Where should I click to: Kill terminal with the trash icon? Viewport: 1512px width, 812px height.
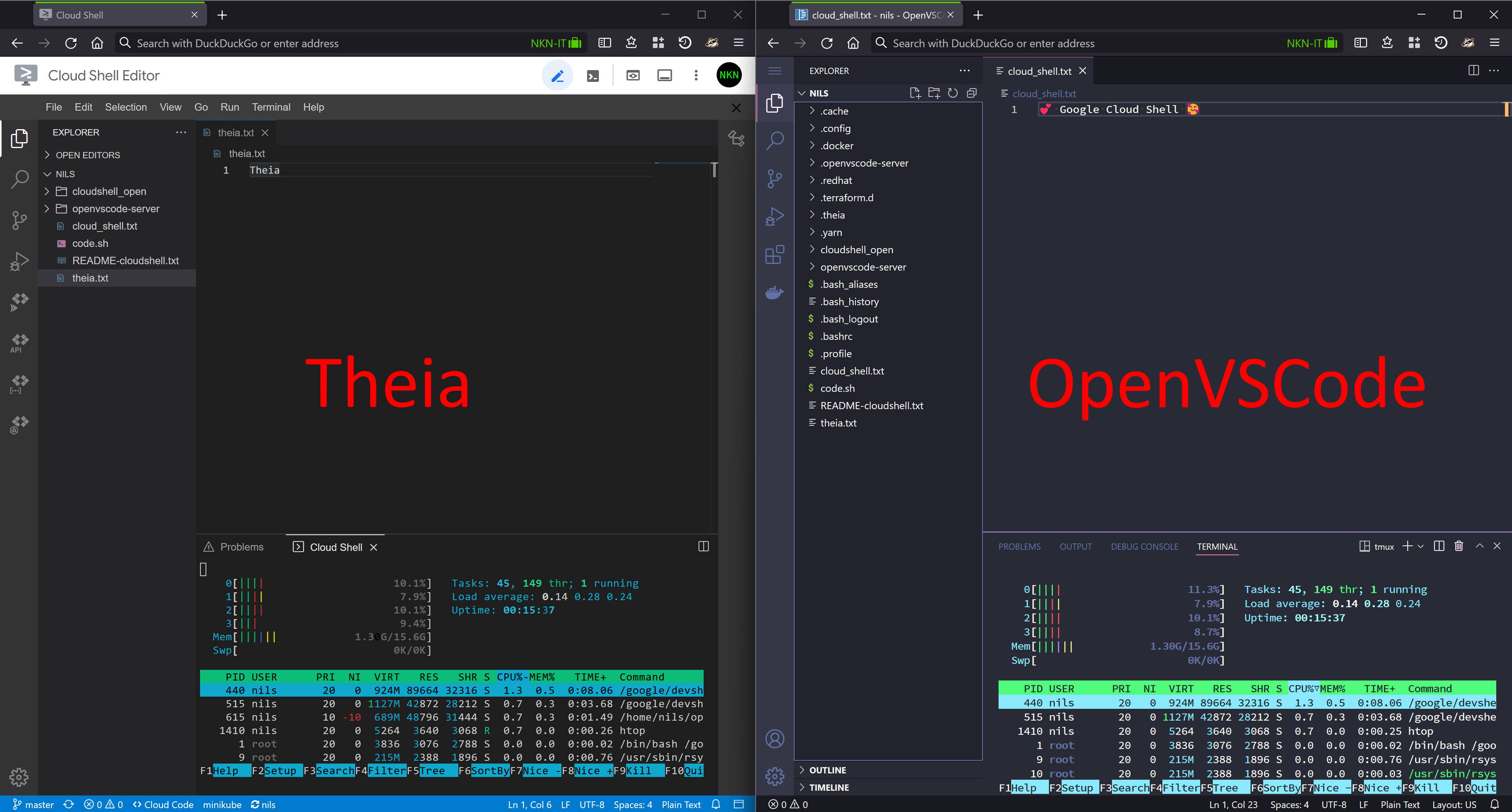[1458, 546]
